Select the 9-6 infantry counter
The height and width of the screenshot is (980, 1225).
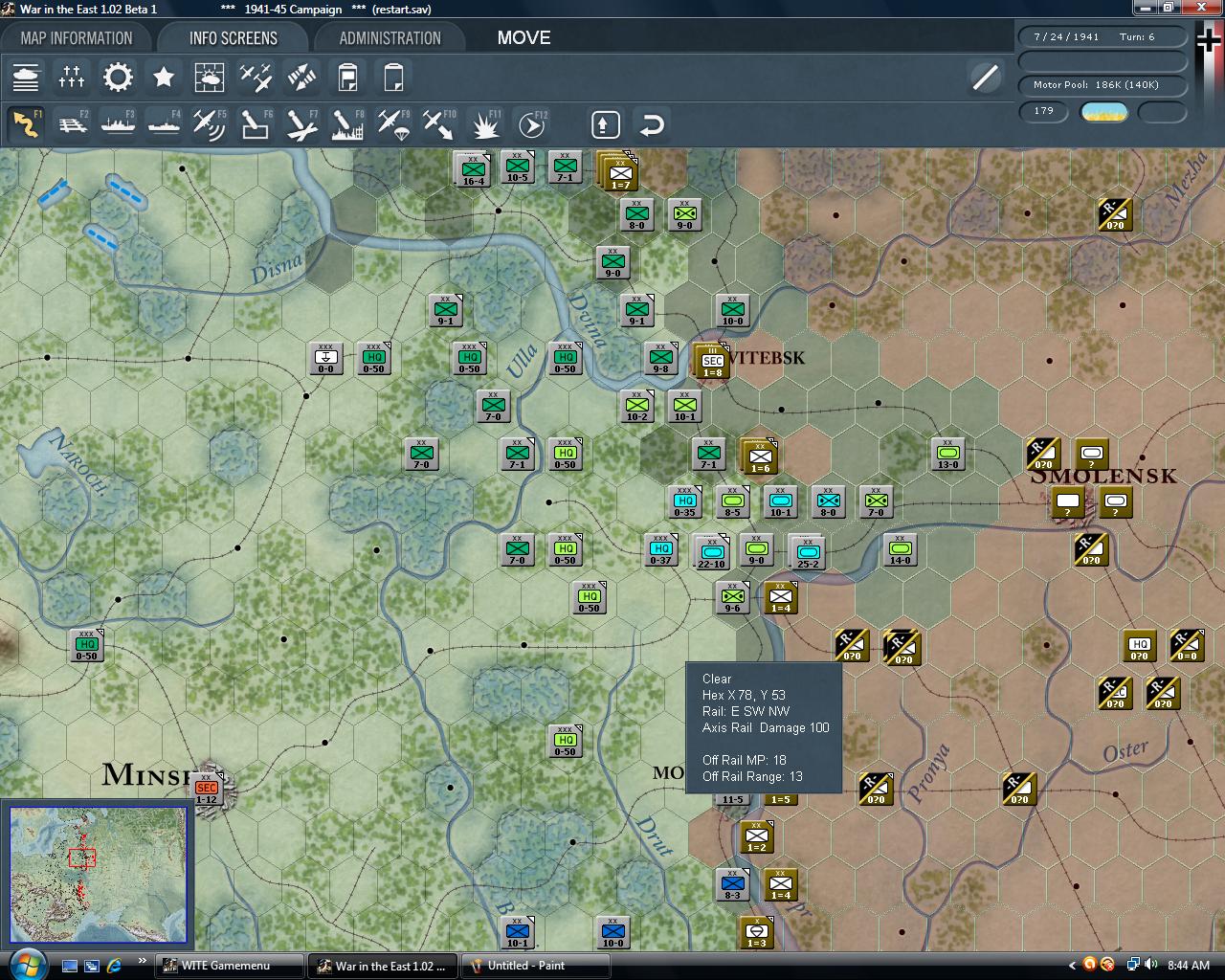733,598
